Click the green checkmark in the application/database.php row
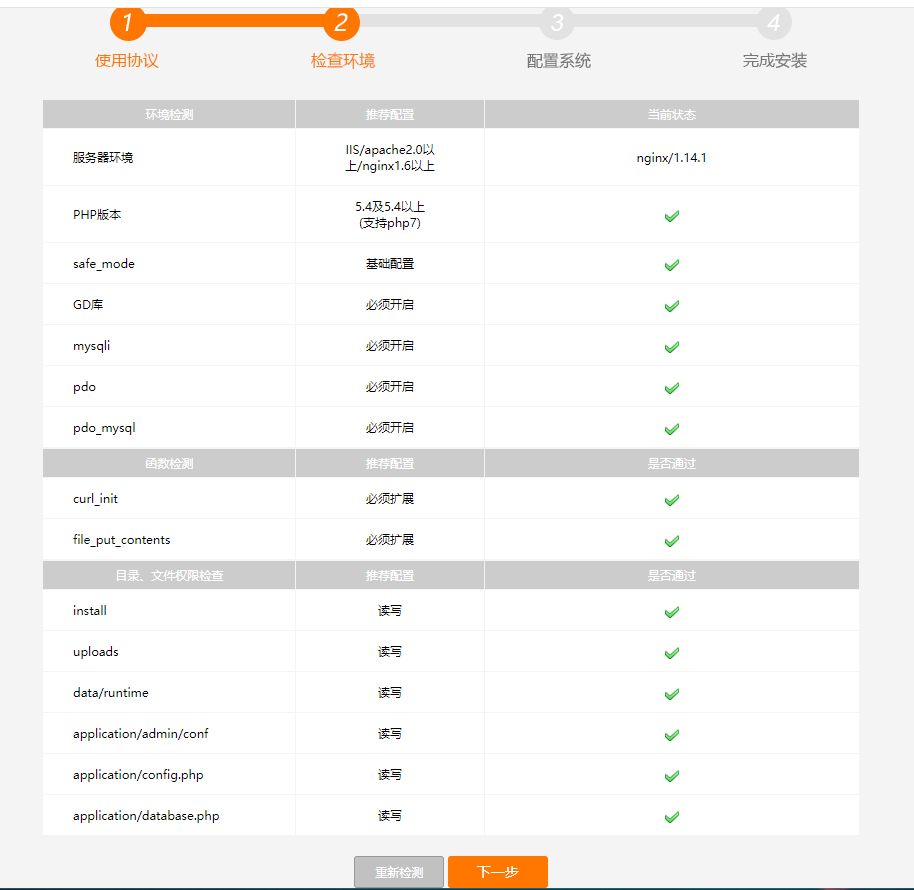Viewport: 914px width, 890px height. pyautogui.click(x=672, y=817)
